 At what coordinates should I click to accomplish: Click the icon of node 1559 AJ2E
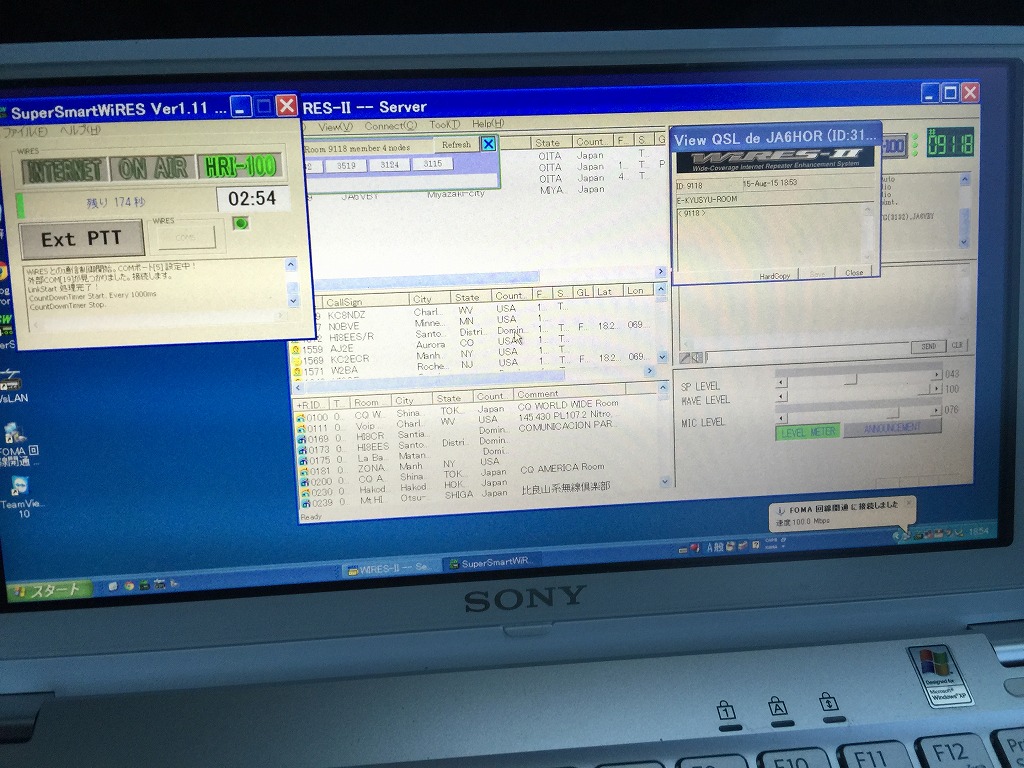pyautogui.click(x=296, y=349)
